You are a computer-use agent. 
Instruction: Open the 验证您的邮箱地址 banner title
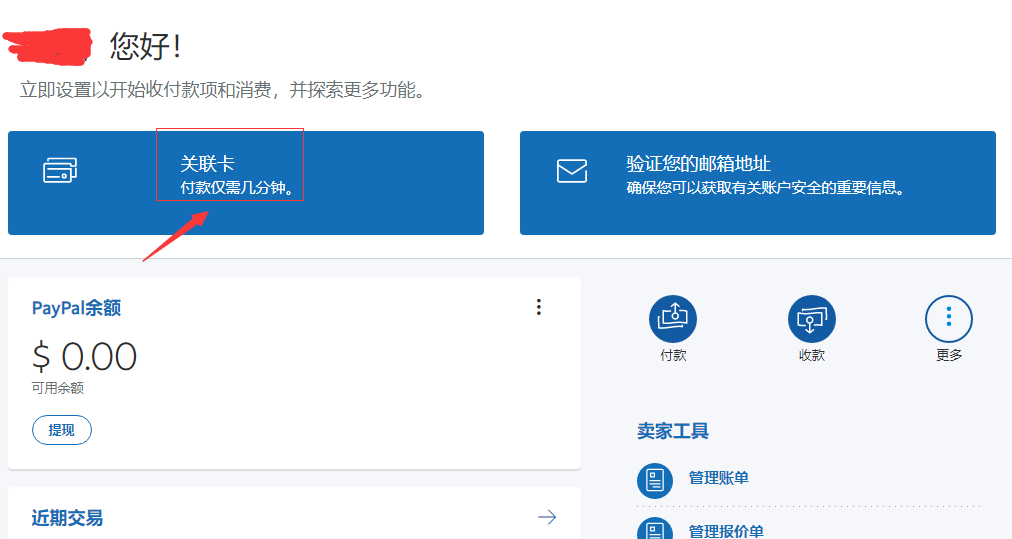coord(698,164)
